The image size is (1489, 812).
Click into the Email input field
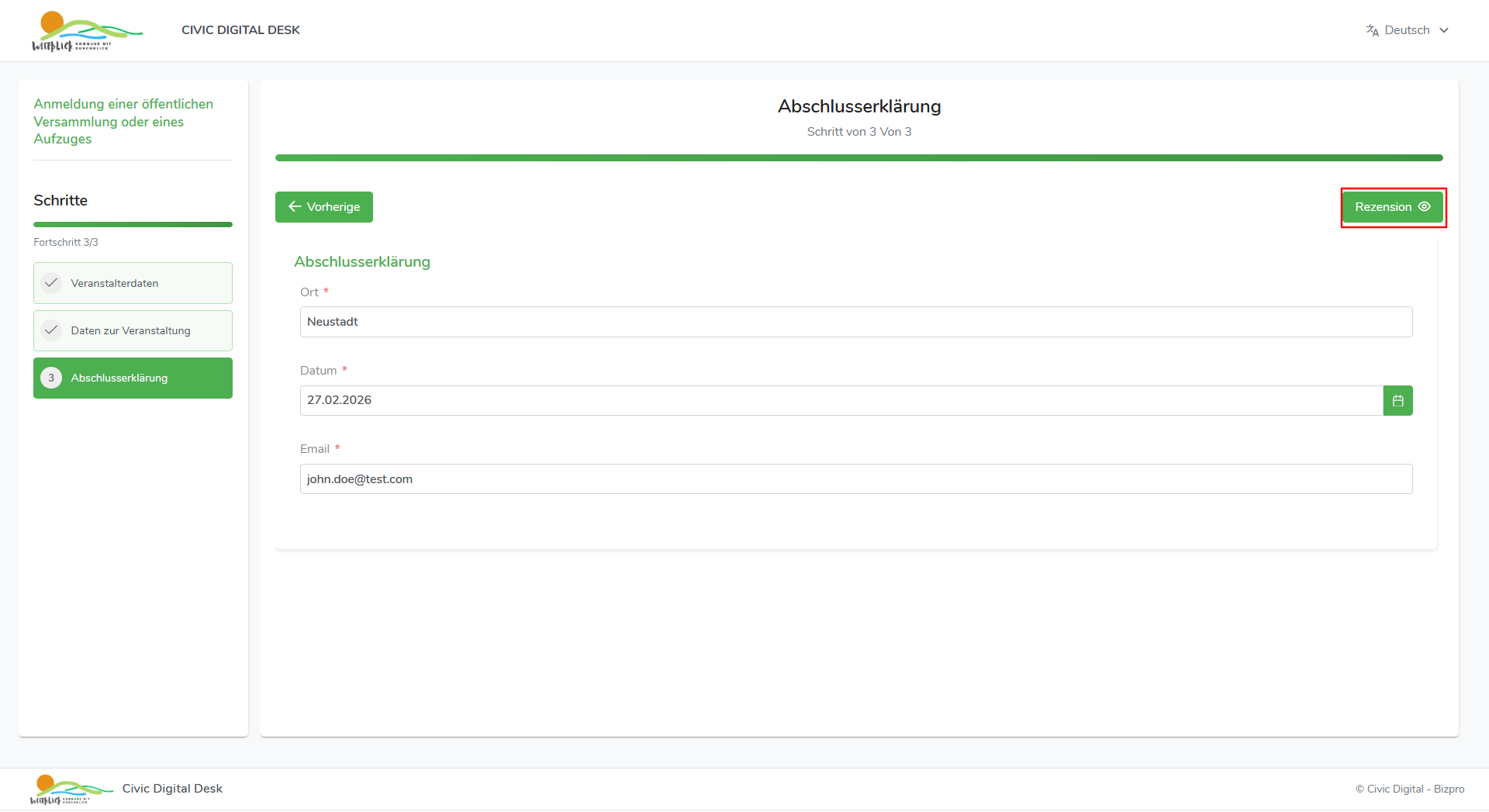[855, 479]
